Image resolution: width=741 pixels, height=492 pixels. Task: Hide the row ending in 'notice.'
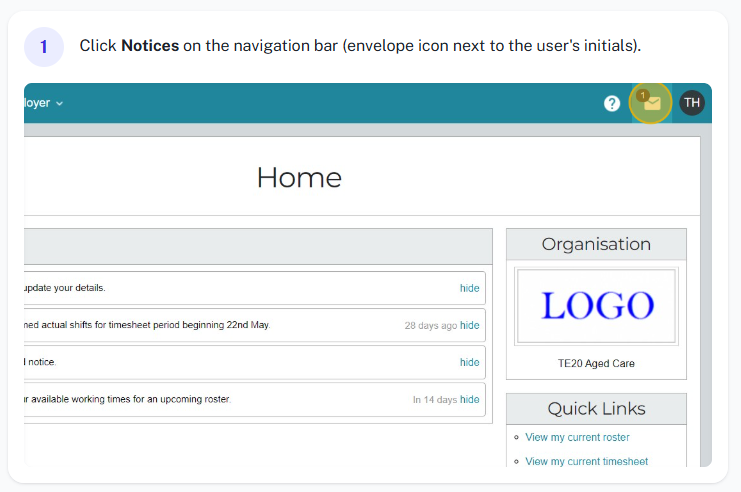tap(469, 362)
